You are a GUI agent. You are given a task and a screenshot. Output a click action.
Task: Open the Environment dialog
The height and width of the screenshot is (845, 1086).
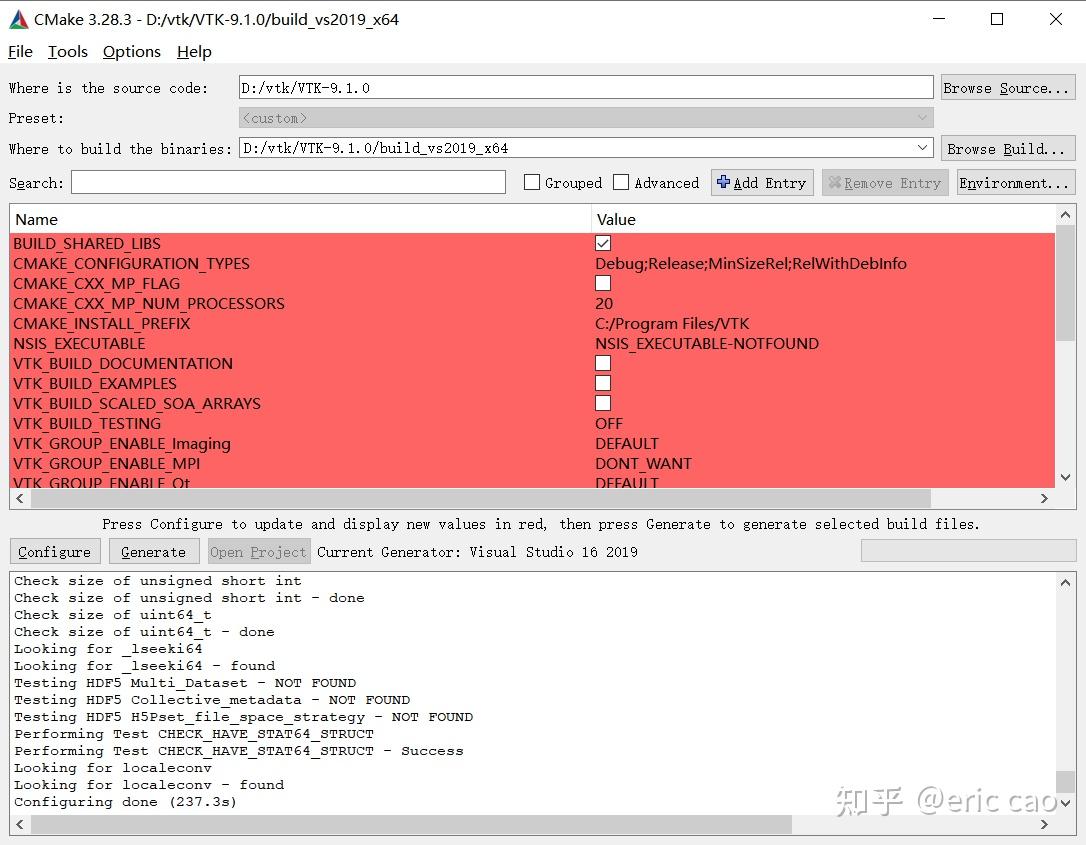1015,182
